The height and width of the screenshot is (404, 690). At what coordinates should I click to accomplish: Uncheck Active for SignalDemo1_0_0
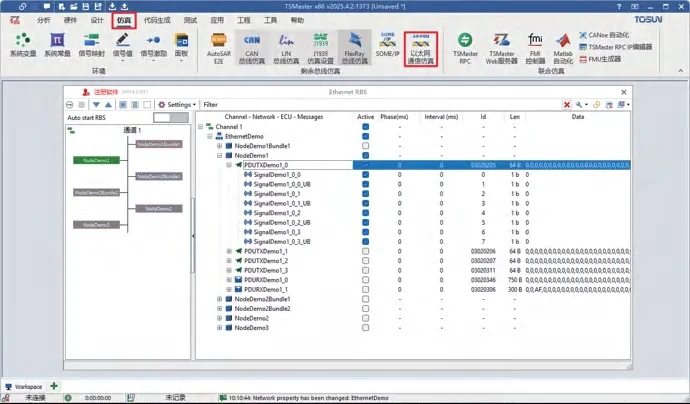click(365, 175)
